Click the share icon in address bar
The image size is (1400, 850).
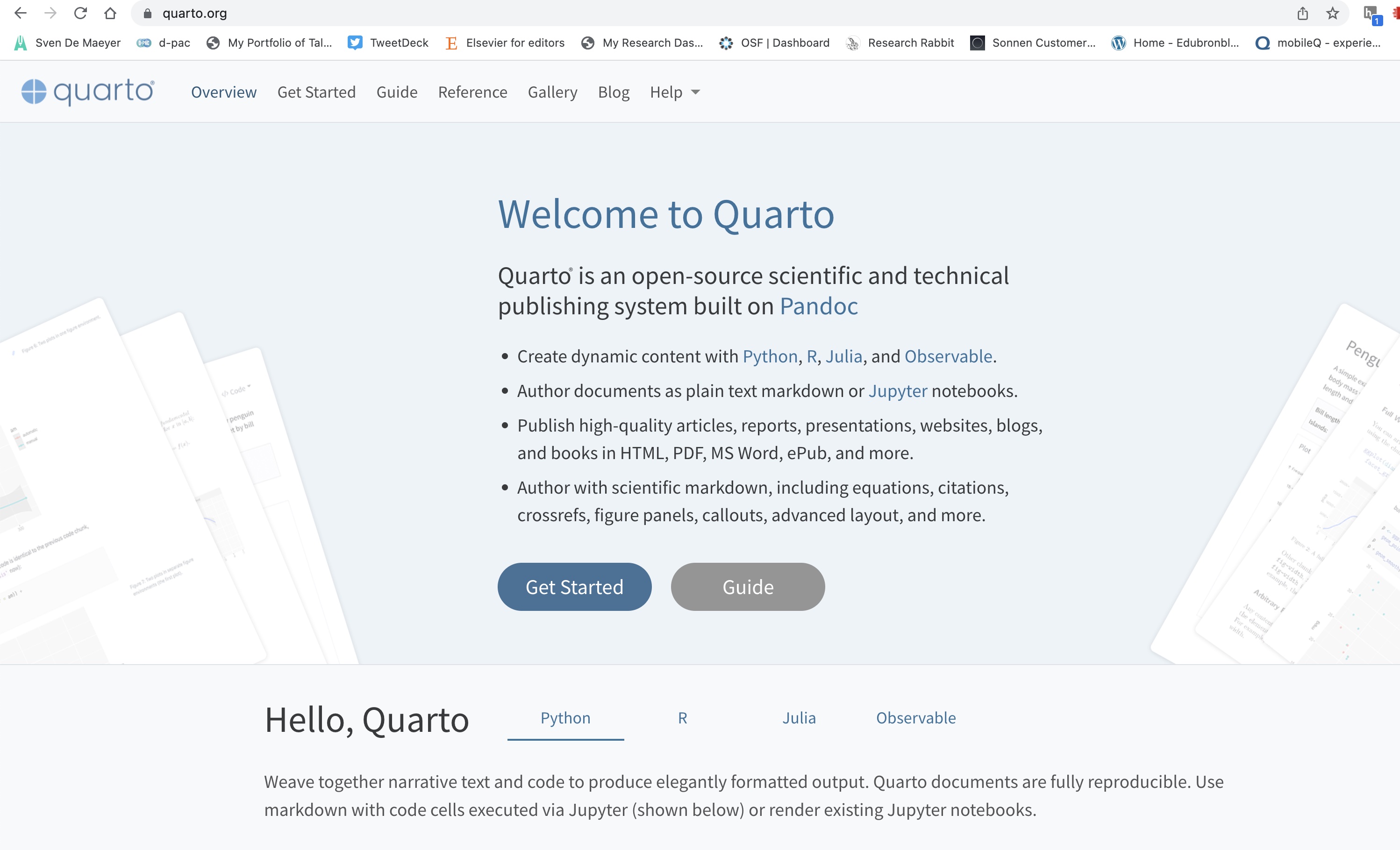point(1302,13)
